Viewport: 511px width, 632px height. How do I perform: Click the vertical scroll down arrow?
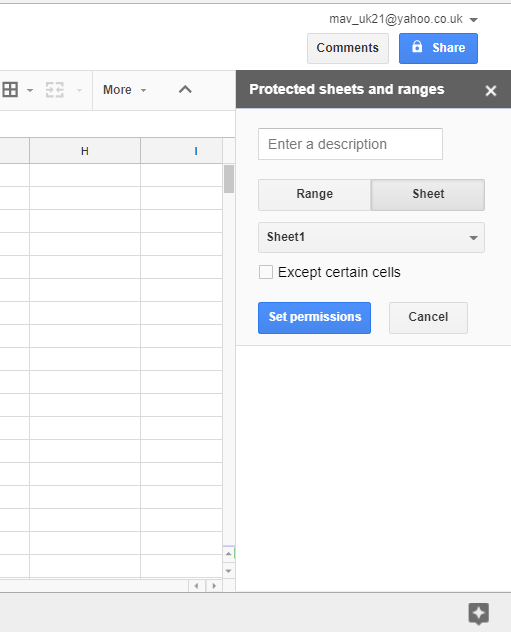pos(228,571)
